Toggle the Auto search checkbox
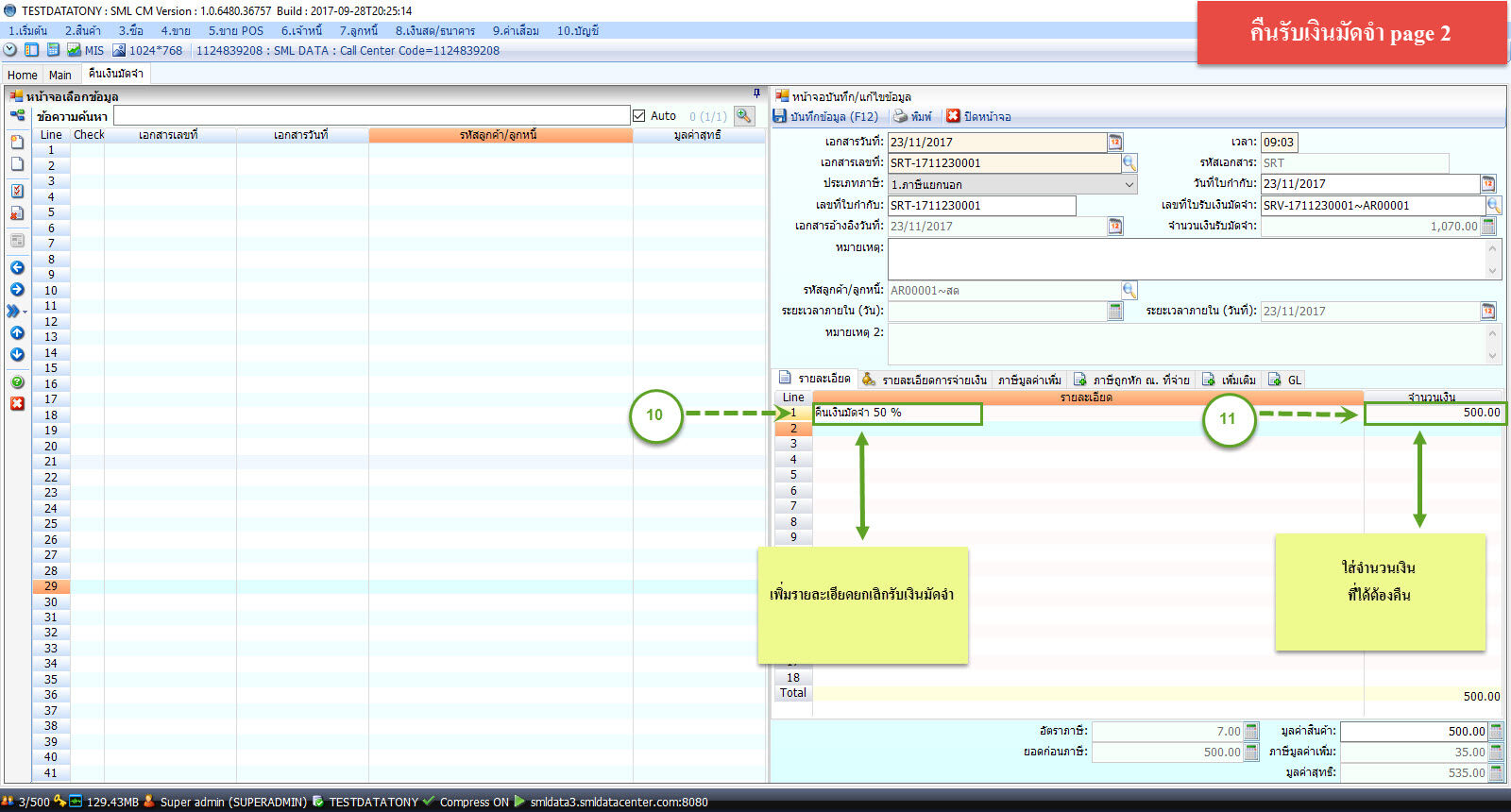 (638, 115)
